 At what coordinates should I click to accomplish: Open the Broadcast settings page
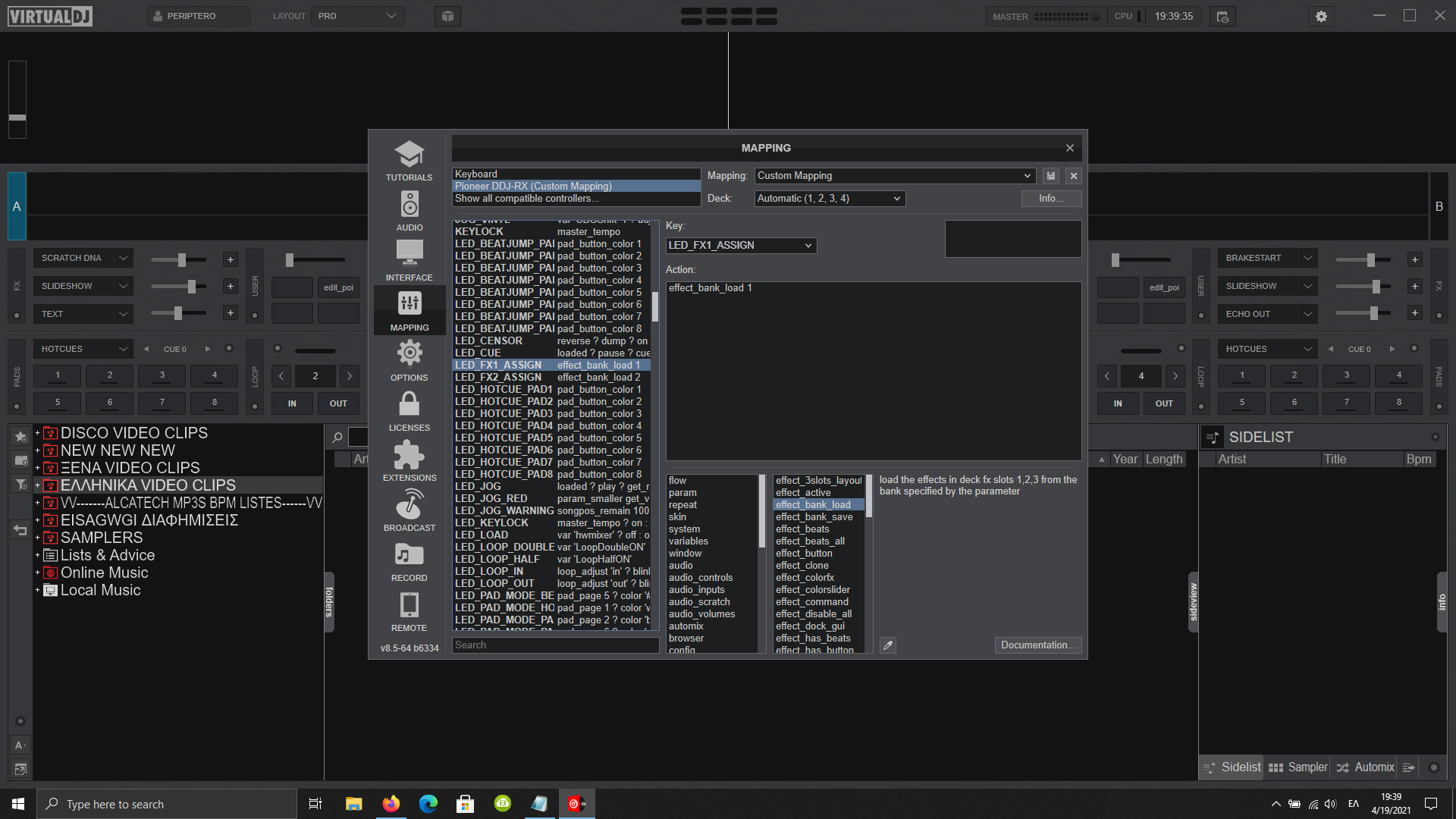click(409, 510)
